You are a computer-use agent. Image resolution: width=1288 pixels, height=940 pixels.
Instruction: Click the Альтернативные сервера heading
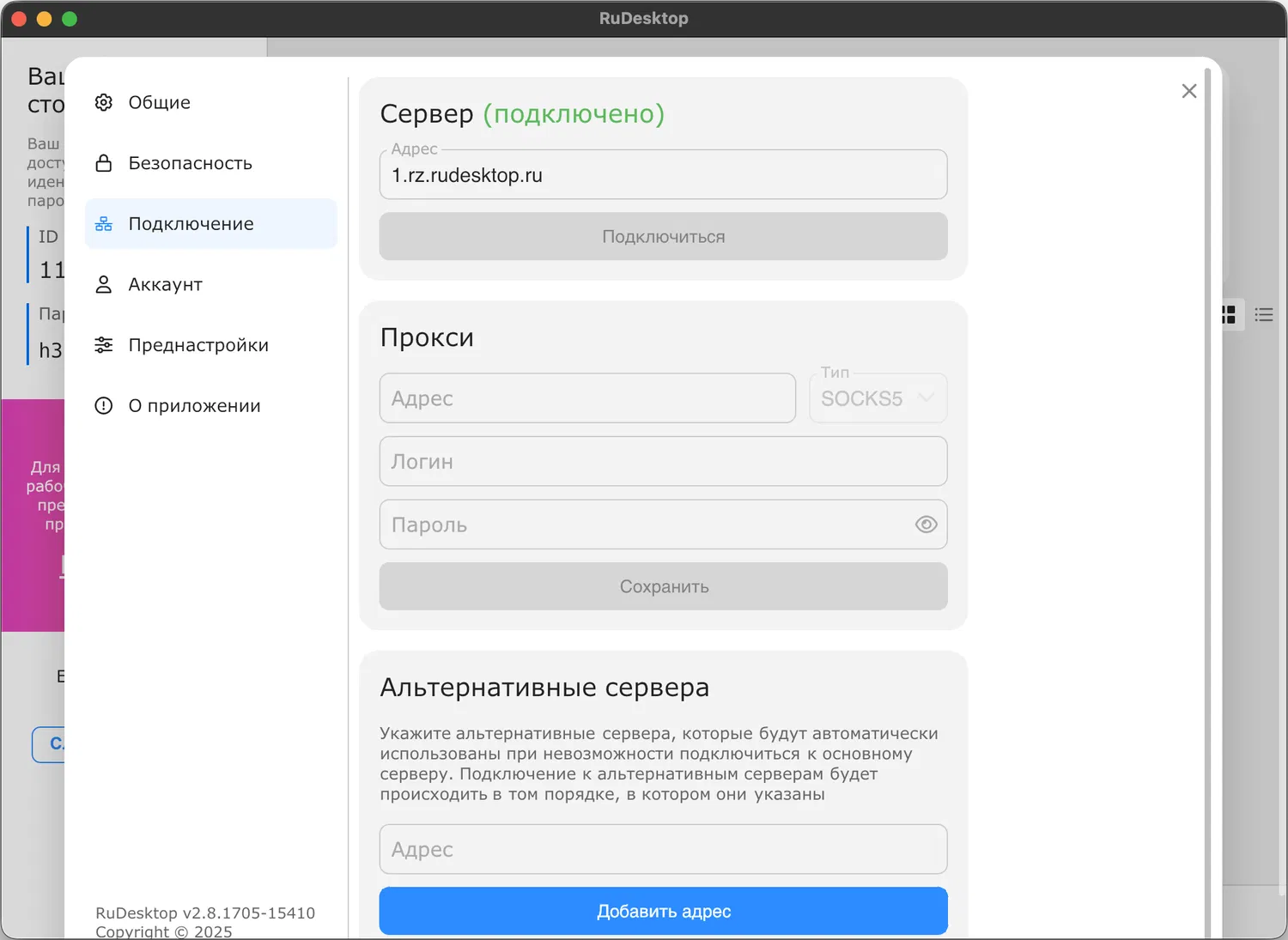544,688
